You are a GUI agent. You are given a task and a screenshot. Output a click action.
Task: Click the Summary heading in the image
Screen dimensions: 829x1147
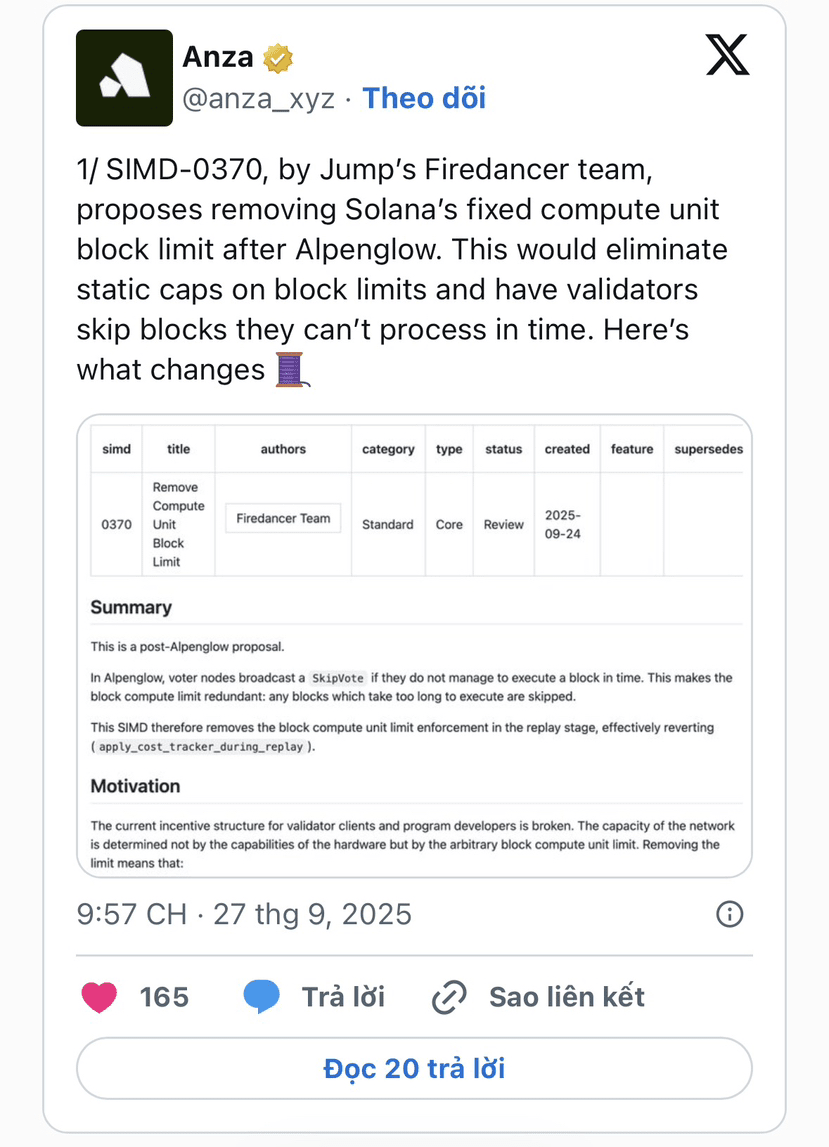(x=131, y=607)
